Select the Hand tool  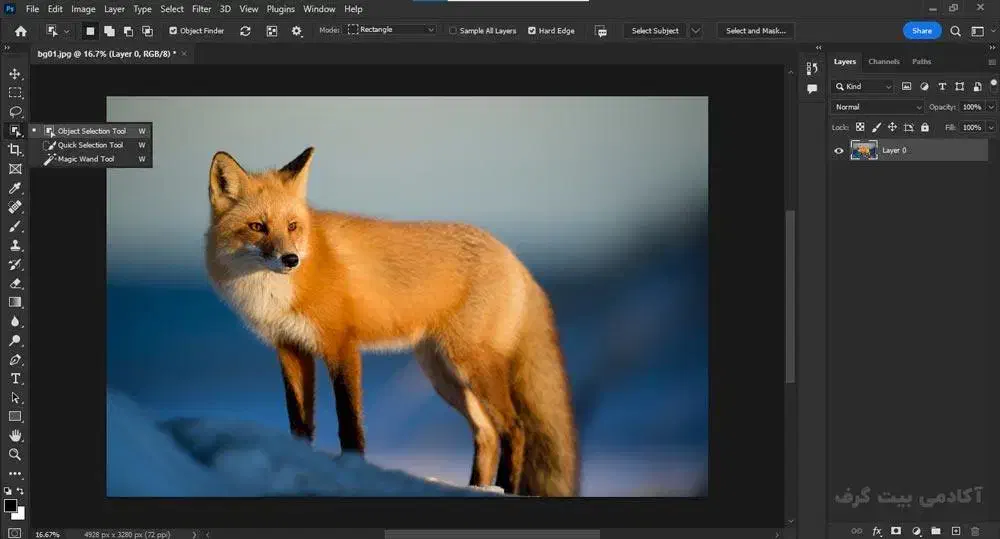click(15, 436)
